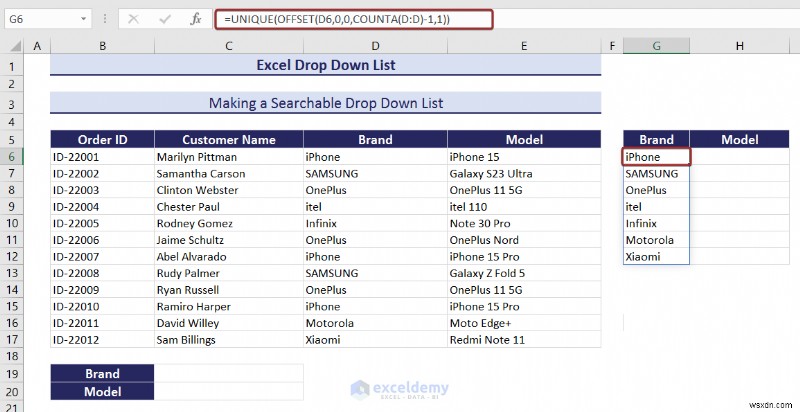The width and height of the screenshot is (800, 412).
Task: Select cell Rudy Palmer
Action: coord(229,273)
